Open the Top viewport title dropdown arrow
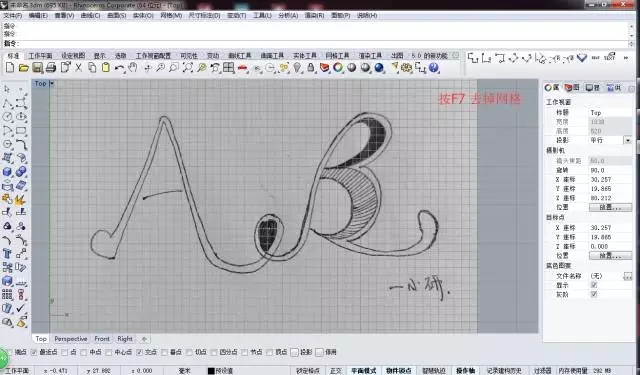The height and width of the screenshot is (375, 640). [x=52, y=84]
